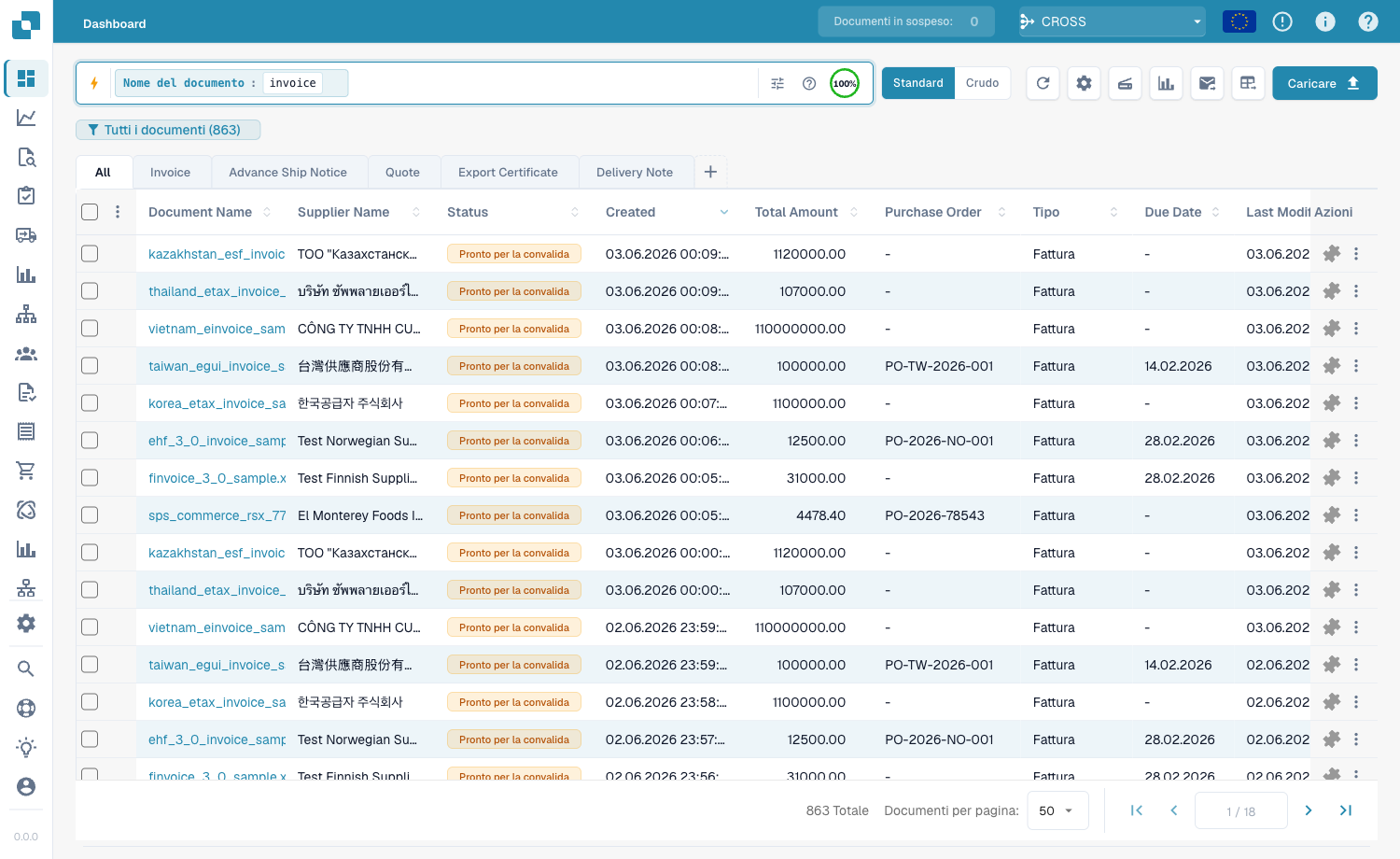1400x859 pixels.
Task: Sort the Total Amount column
Action: point(854,213)
